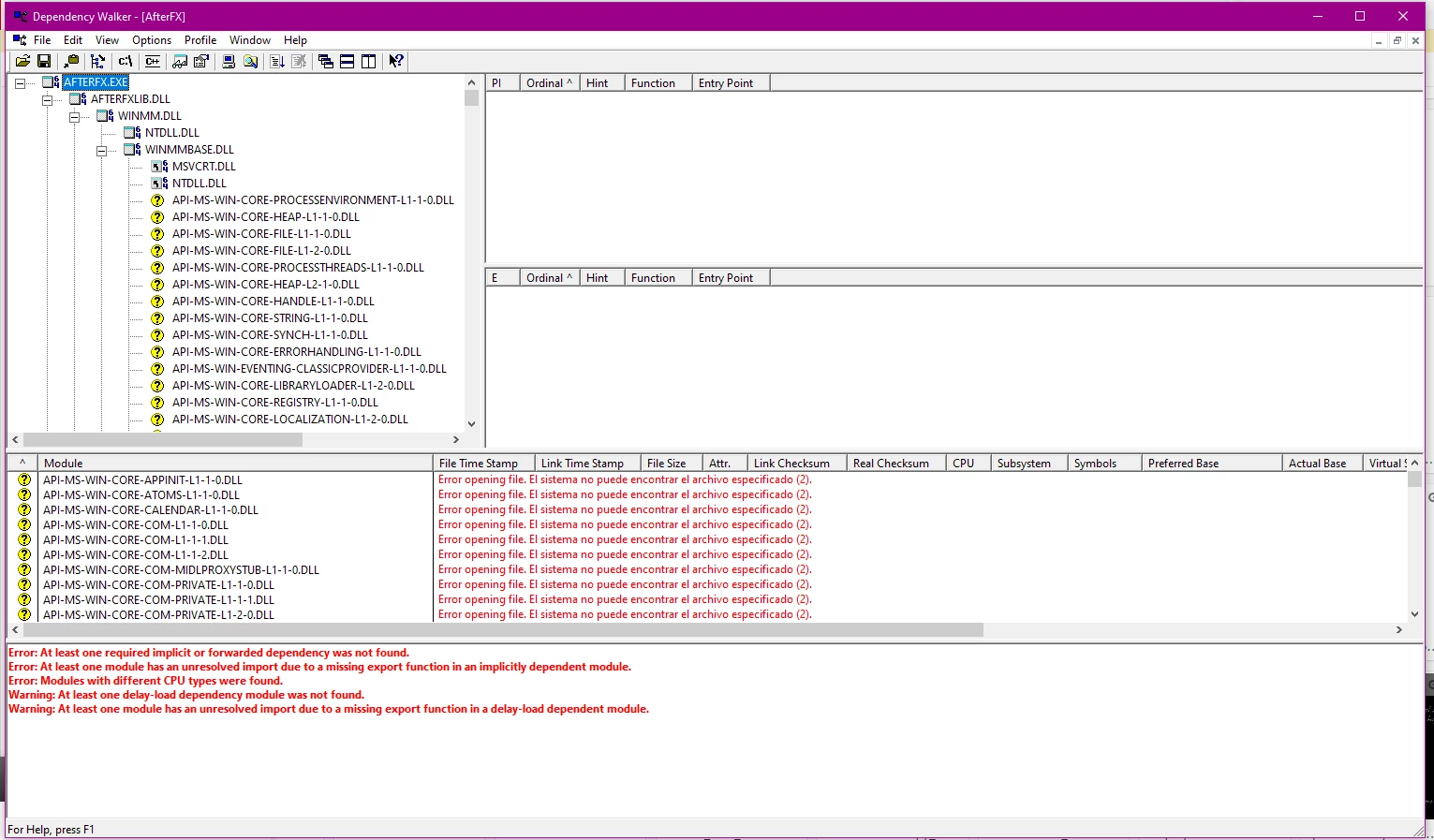This screenshot has height=840, width=1434.
Task: Open the Window menu
Action: tap(250, 40)
